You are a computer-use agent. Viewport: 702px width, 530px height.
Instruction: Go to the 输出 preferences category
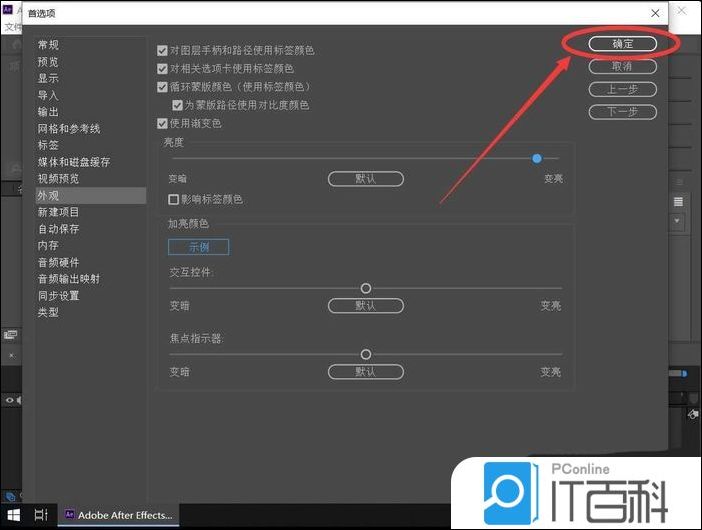click(48, 111)
